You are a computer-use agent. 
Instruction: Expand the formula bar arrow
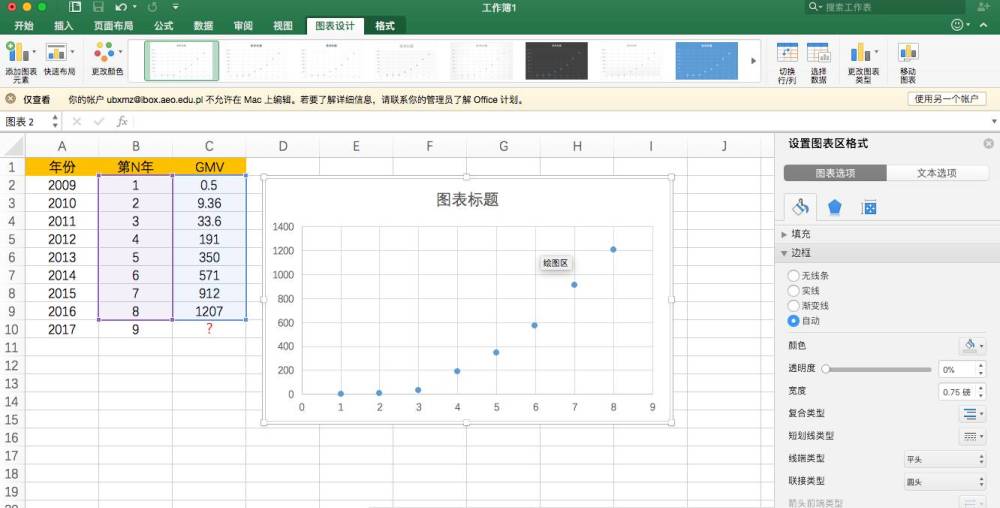pyautogui.click(x=994, y=121)
